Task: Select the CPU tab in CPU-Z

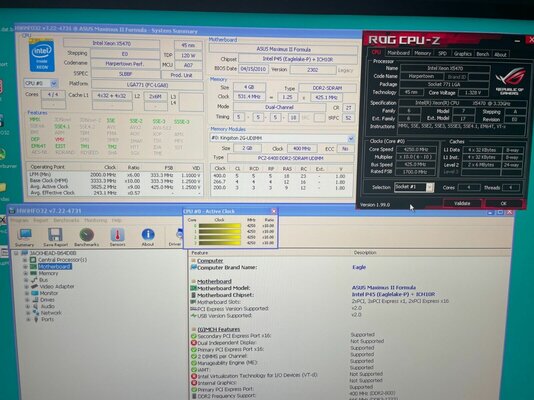Action: [376, 52]
